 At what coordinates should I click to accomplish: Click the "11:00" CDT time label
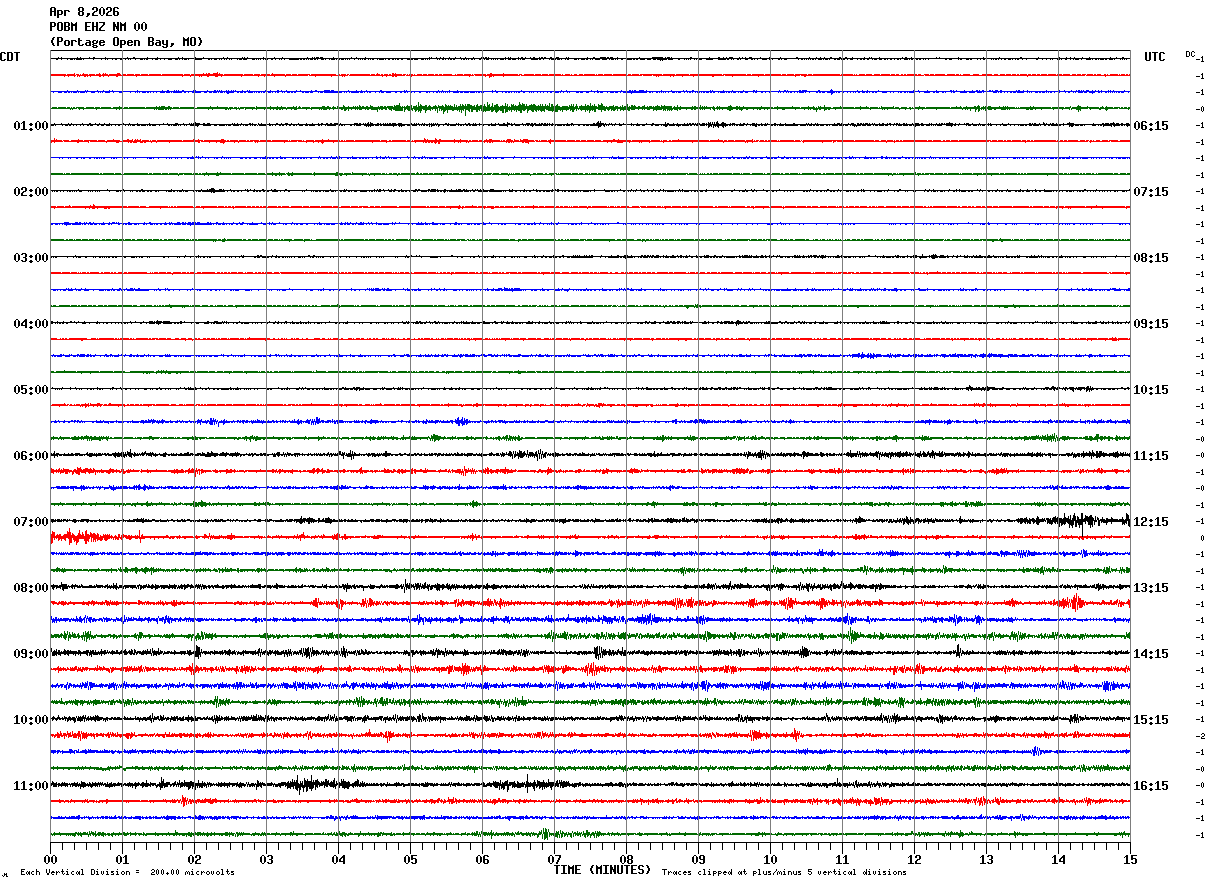pos(31,786)
